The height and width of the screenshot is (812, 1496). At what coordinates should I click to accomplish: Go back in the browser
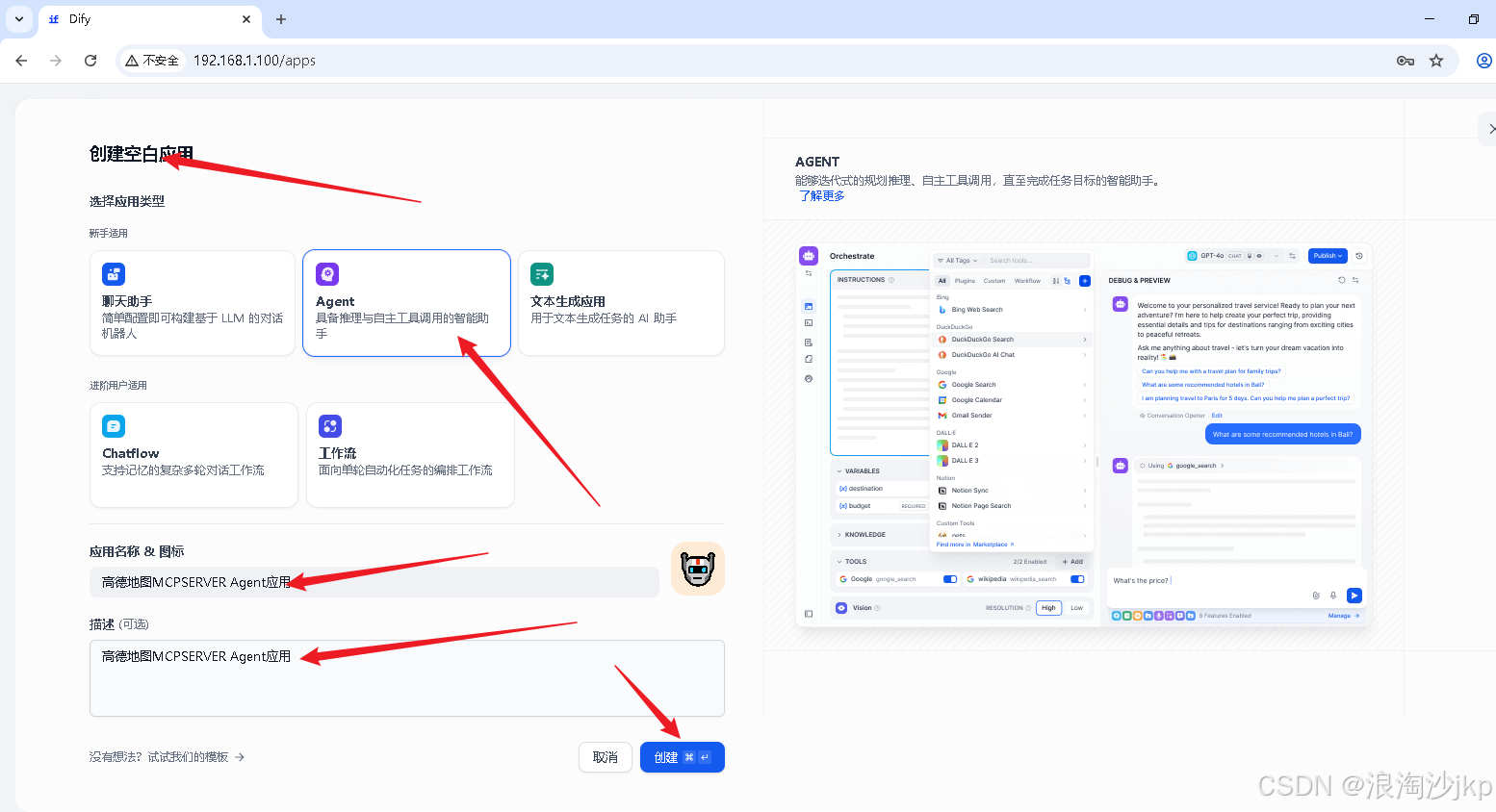click(21, 61)
